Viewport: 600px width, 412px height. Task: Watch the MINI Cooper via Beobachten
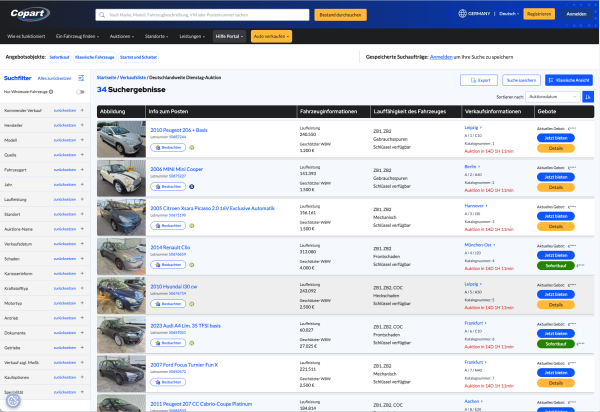168,187
